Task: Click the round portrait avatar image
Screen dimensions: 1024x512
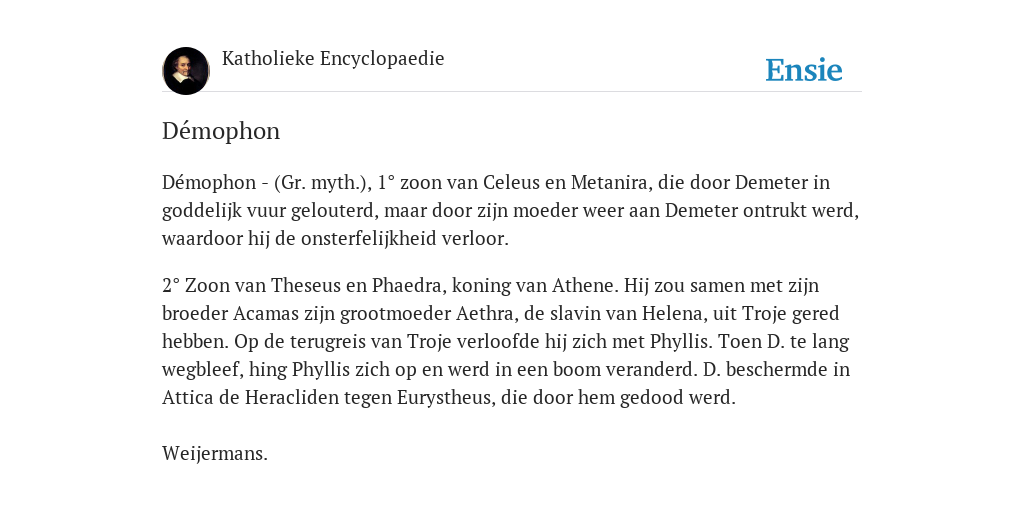Action: pyautogui.click(x=186, y=71)
